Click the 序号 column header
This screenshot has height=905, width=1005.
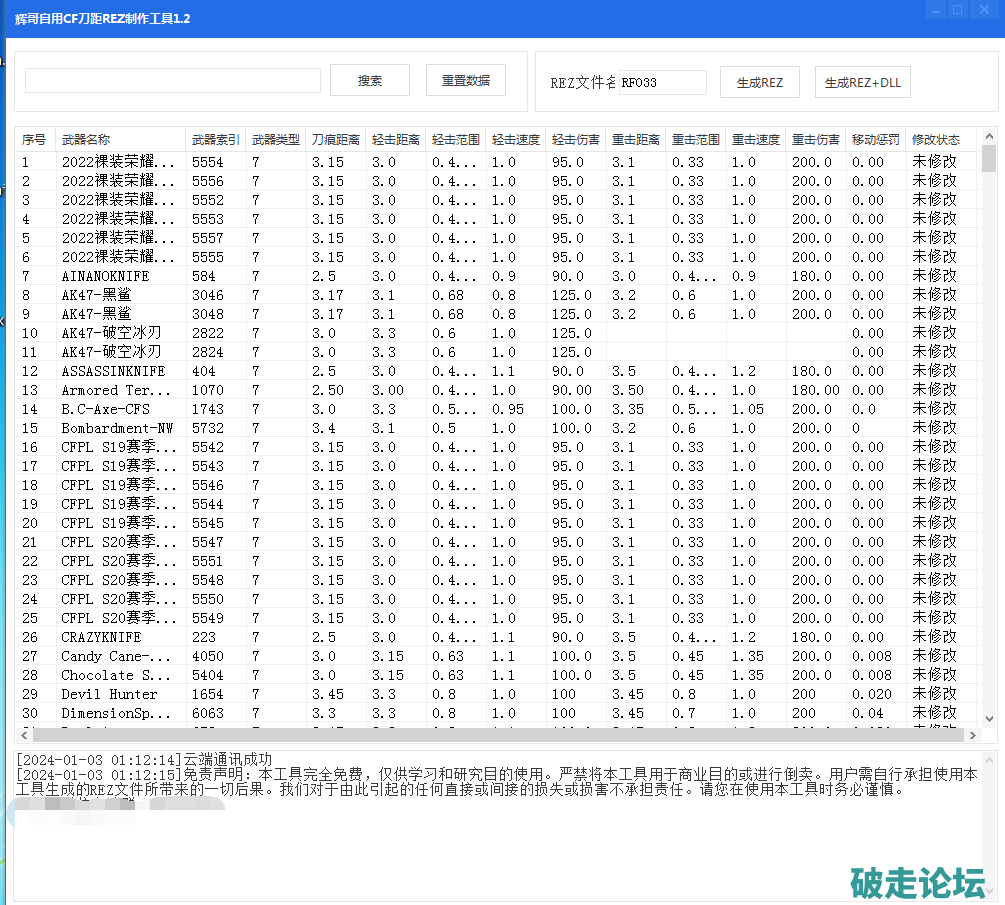point(34,140)
